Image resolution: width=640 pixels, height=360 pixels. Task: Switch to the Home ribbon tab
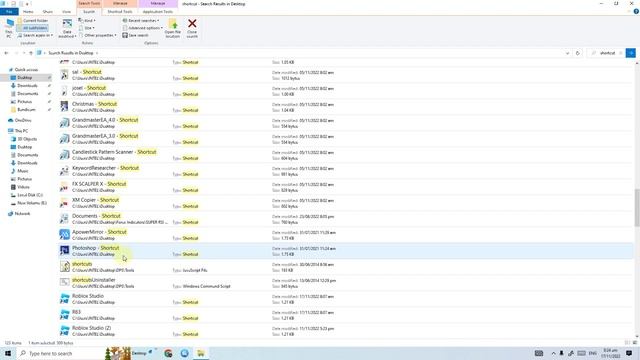(28, 12)
